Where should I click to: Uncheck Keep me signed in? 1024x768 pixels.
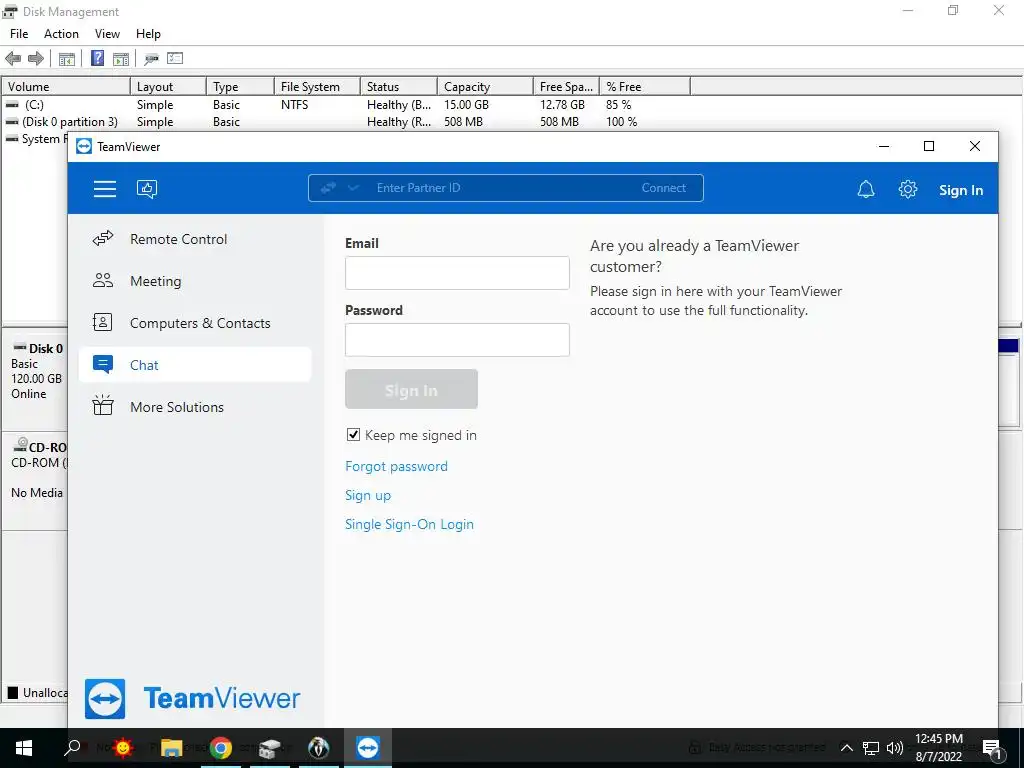coord(353,435)
